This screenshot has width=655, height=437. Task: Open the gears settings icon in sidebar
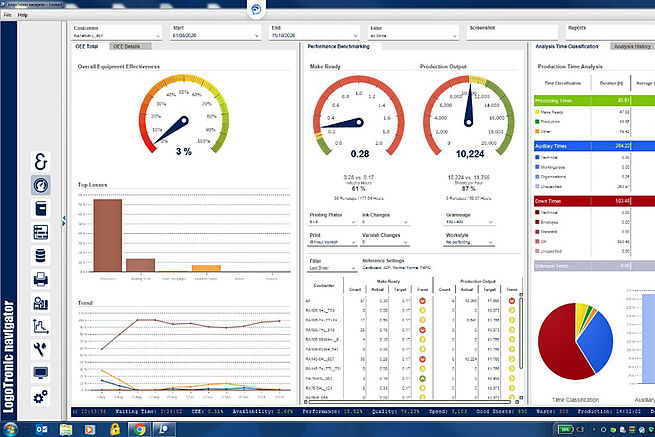(x=41, y=396)
